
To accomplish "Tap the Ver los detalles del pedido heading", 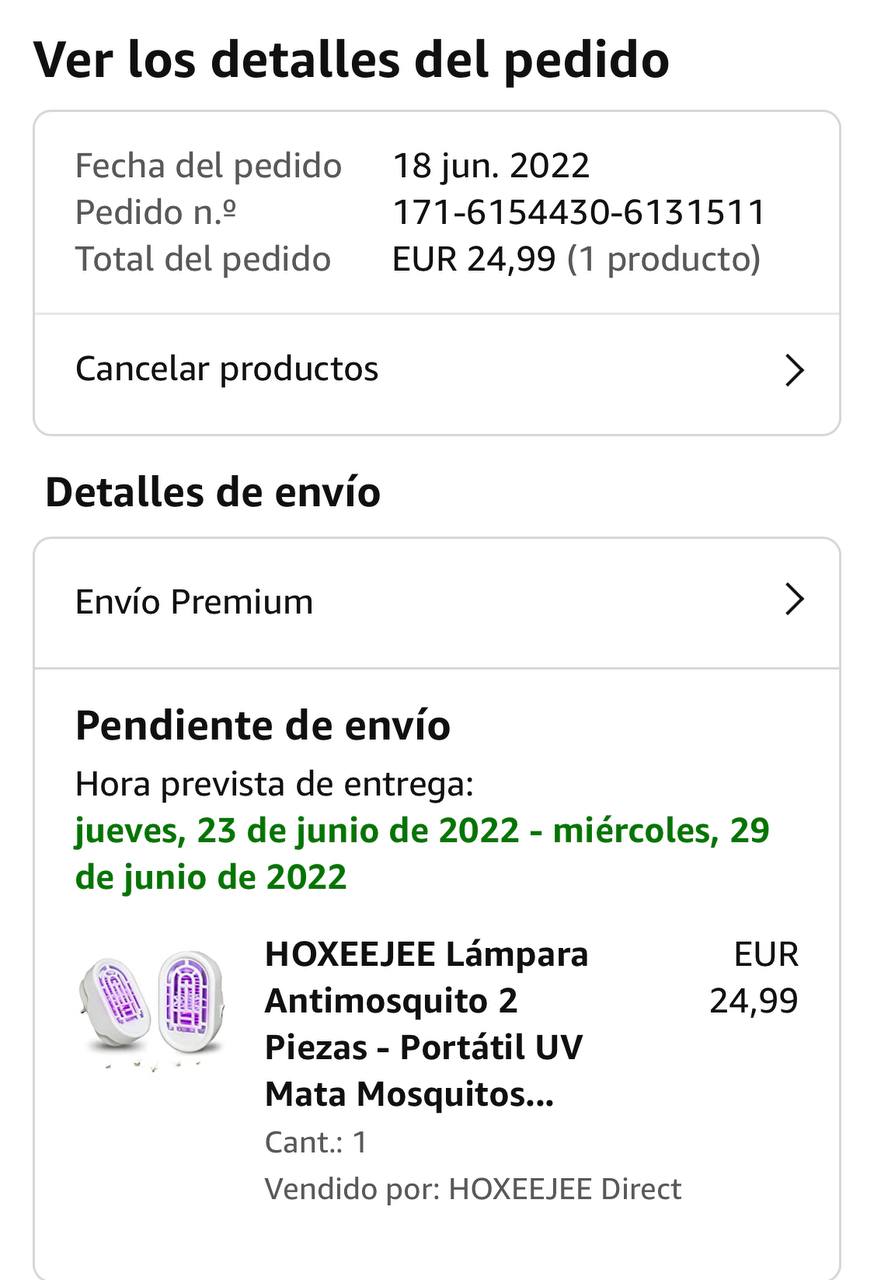I will point(351,60).
